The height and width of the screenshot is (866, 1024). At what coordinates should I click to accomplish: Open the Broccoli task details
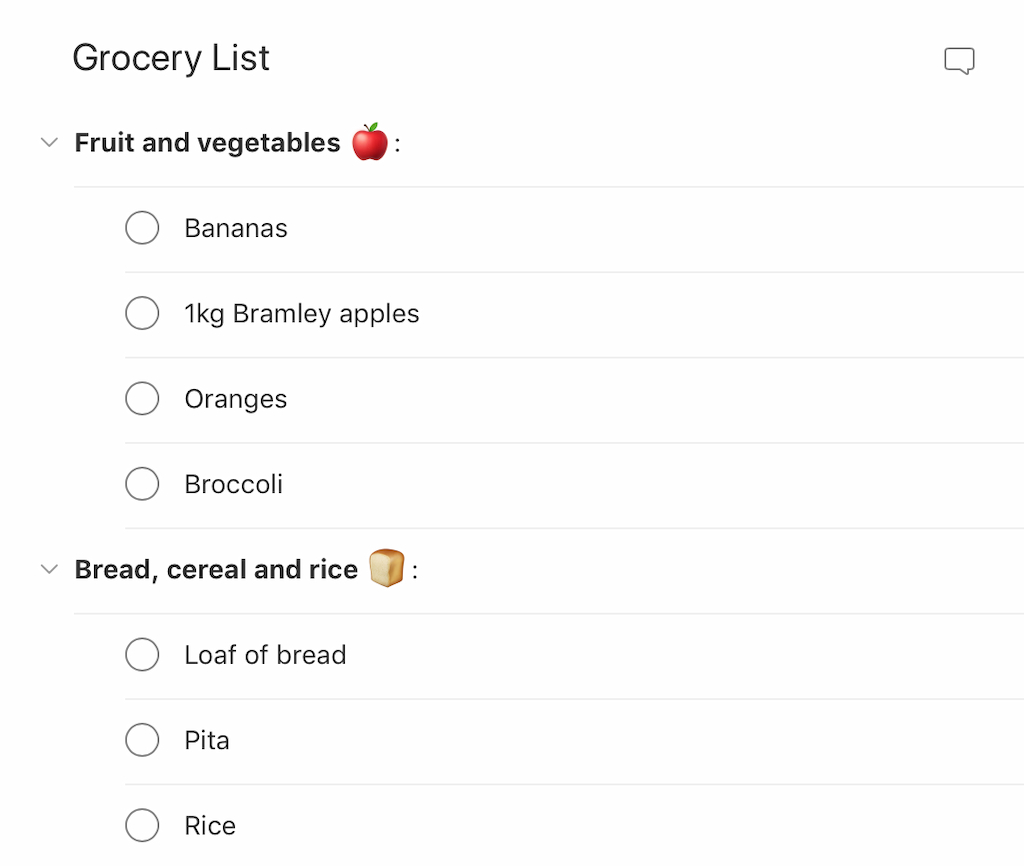point(233,483)
